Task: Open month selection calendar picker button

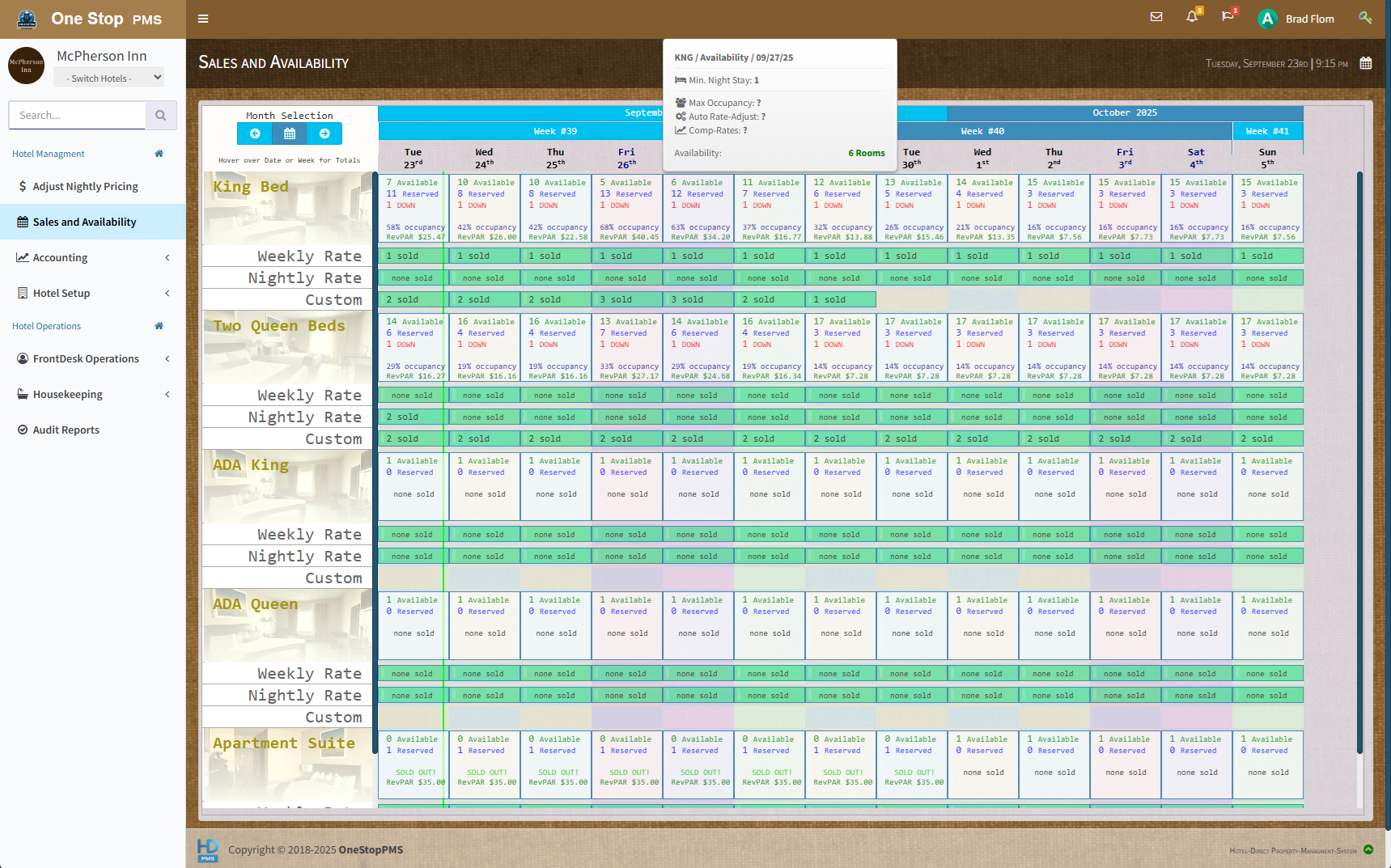Action: coord(290,133)
